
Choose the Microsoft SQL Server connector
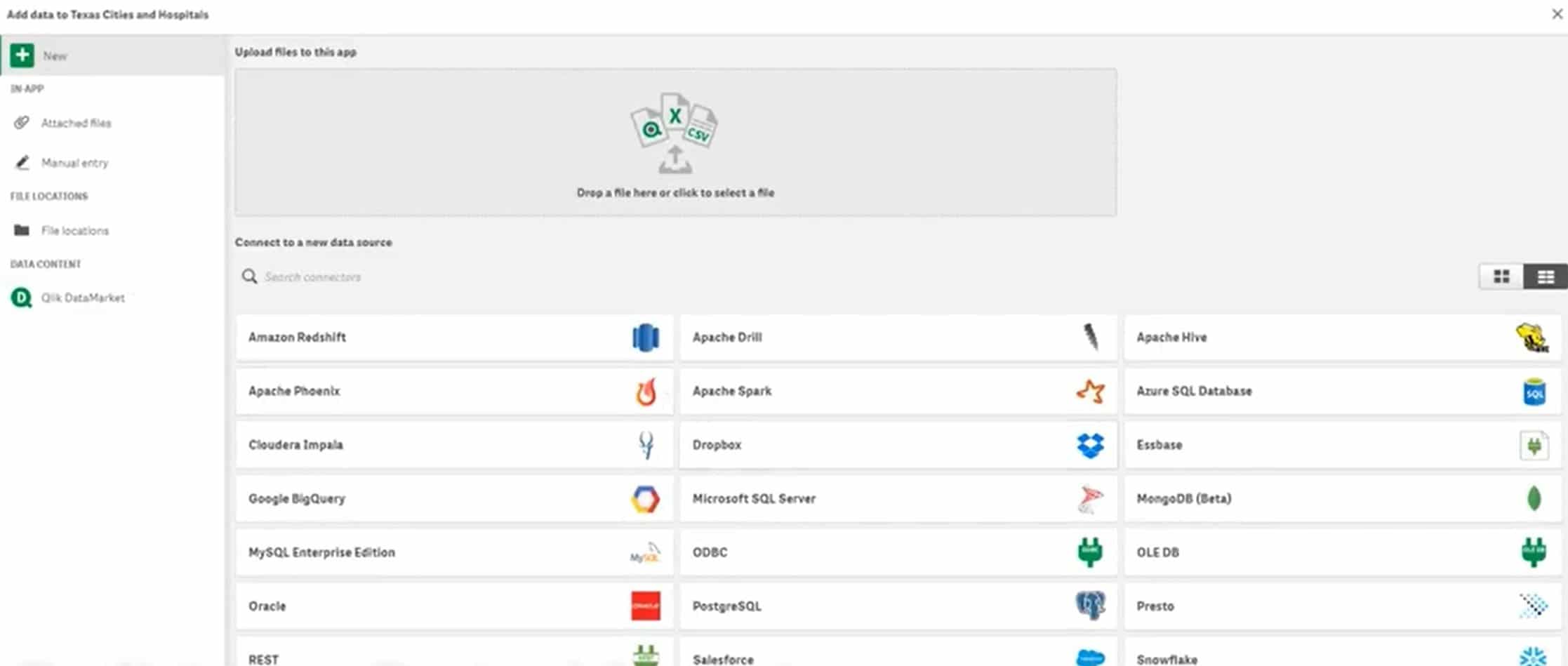pos(898,499)
